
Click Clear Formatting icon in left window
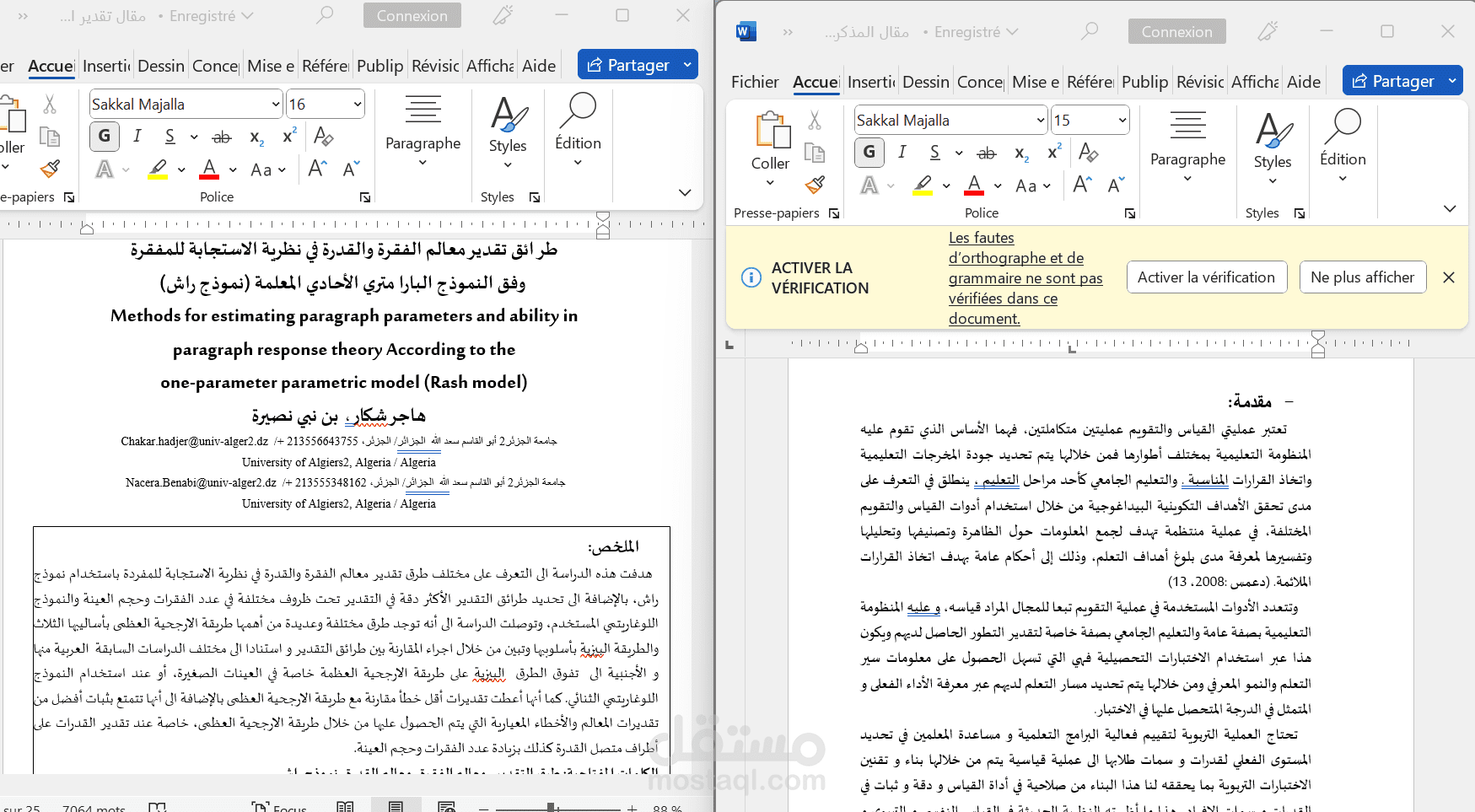click(324, 136)
